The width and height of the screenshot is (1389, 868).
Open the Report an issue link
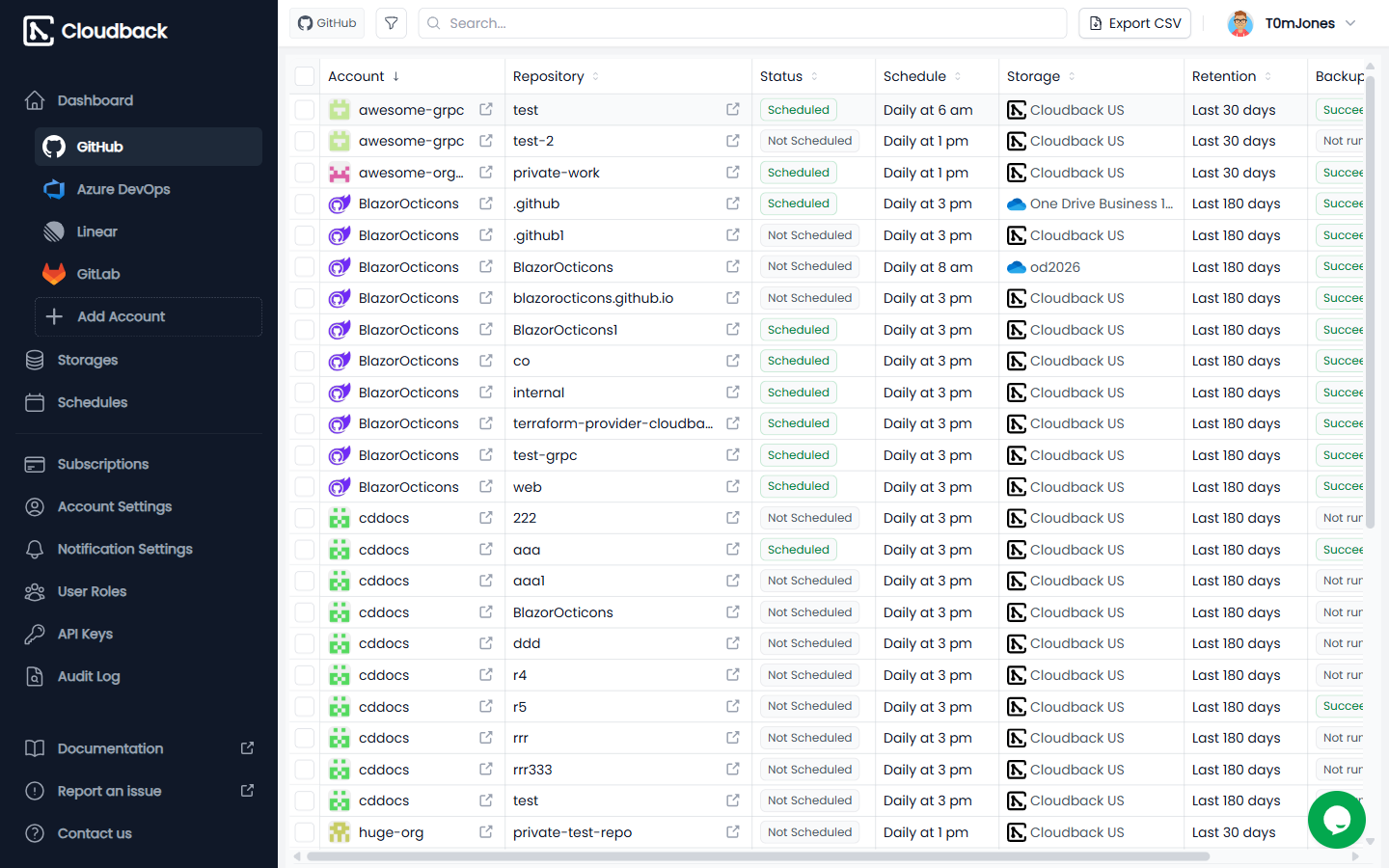(139, 791)
